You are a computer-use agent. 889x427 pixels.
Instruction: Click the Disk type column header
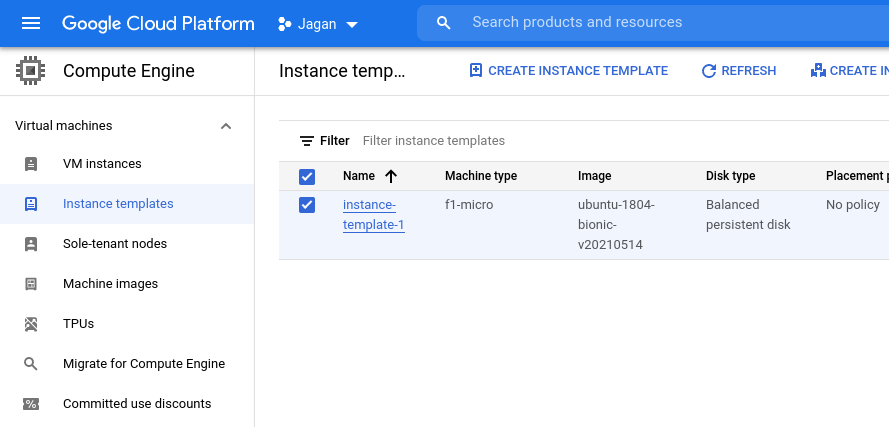click(730, 176)
